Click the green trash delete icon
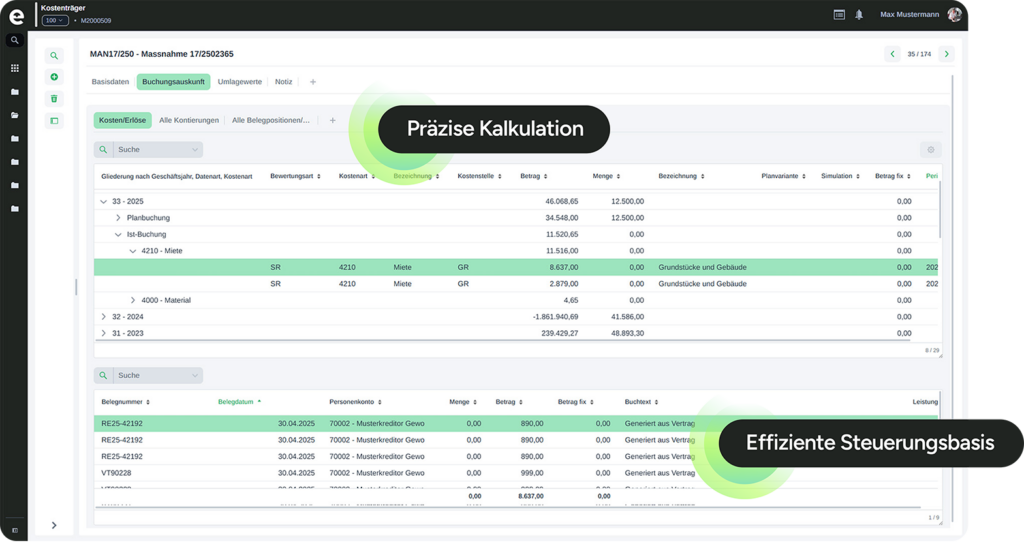This screenshot has width=1024, height=543. tap(54, 99)
